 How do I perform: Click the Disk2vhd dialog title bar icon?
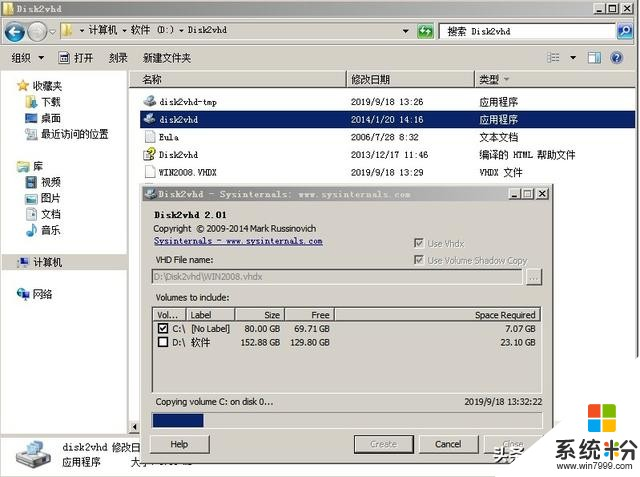coord(151,193)
